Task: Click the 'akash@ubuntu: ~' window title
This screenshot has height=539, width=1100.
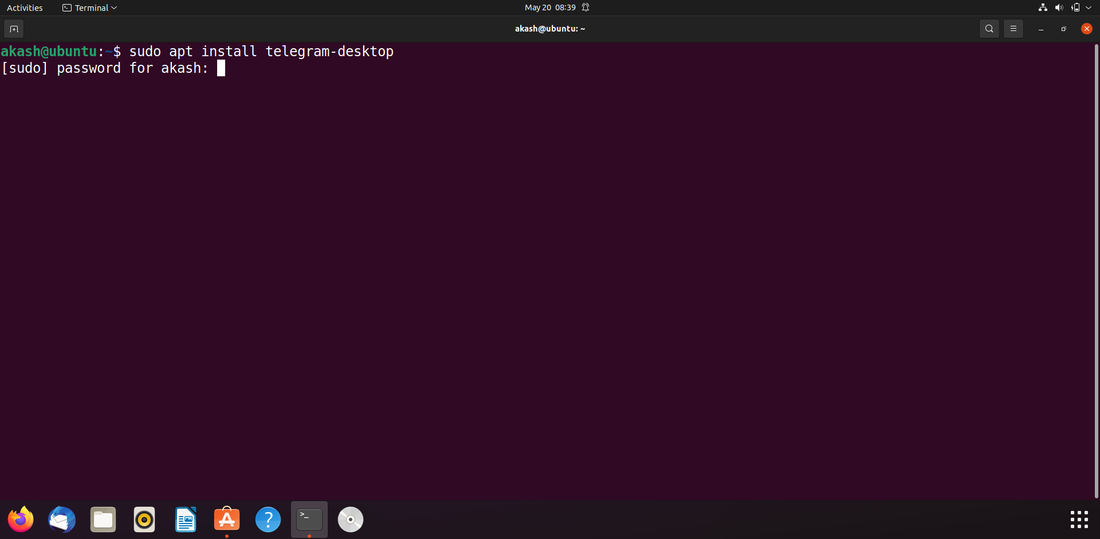Action: (x=549, y=29)
